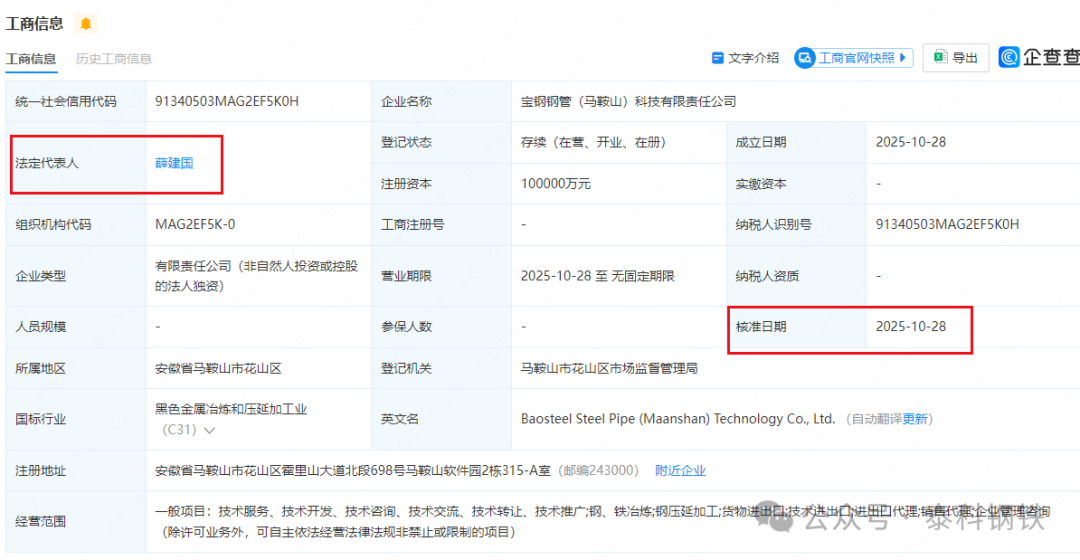
Task: Click the 英文名 label cell
Action: coord(442,419)
